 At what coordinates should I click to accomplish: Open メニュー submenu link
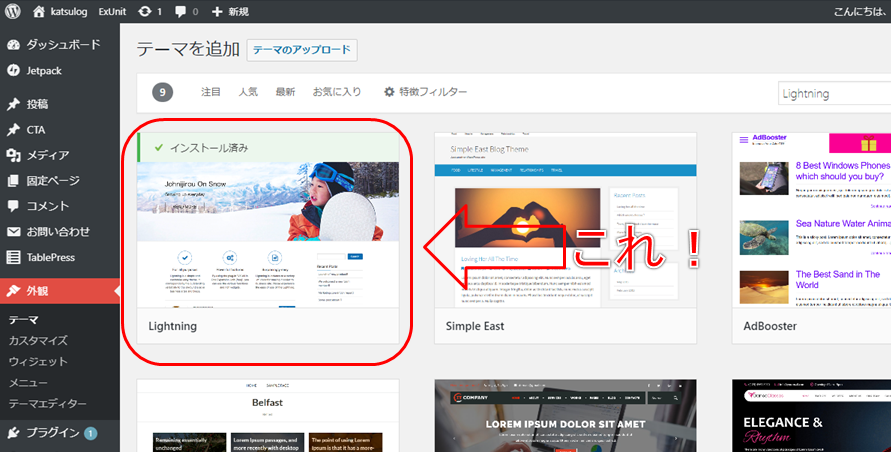coord(28,383)
